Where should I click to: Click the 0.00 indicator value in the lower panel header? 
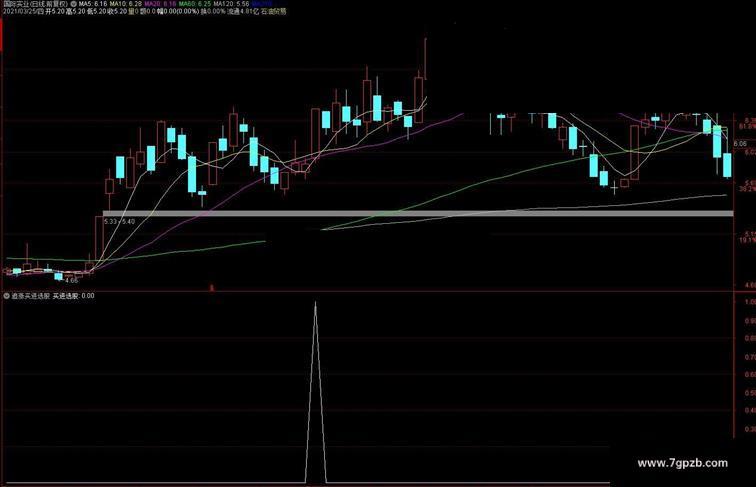click(x=88, y=296)
